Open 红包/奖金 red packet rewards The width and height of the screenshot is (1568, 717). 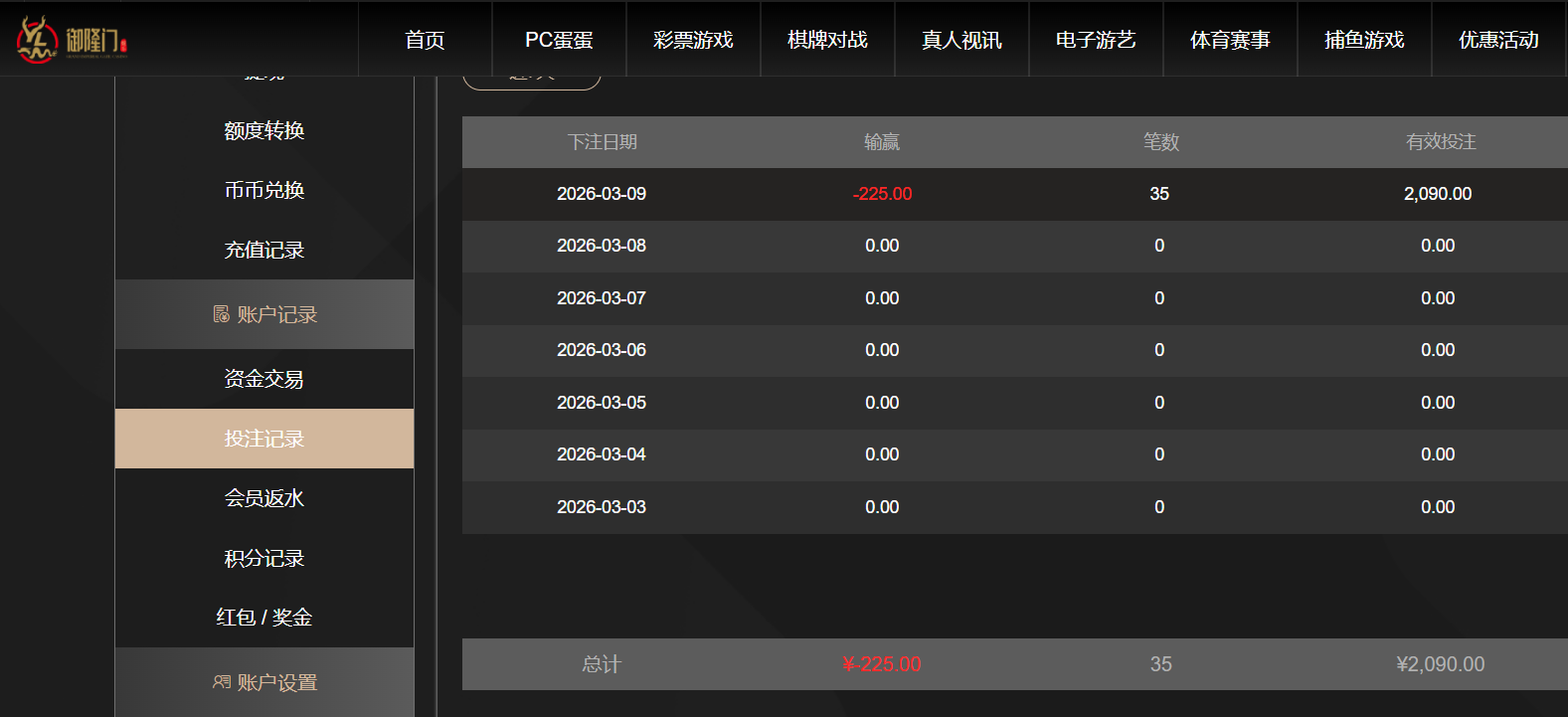coord(263,617)
